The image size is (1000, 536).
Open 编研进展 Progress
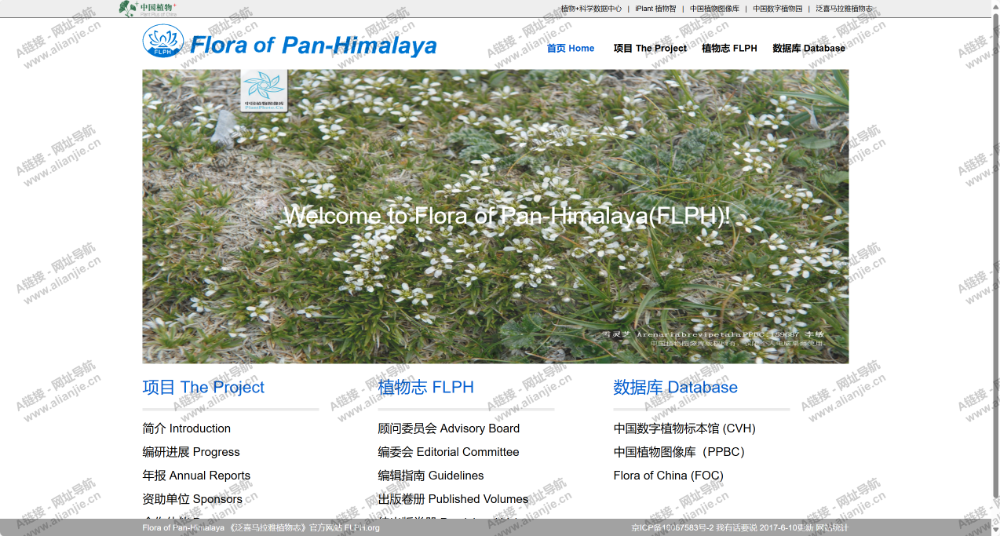191,452
